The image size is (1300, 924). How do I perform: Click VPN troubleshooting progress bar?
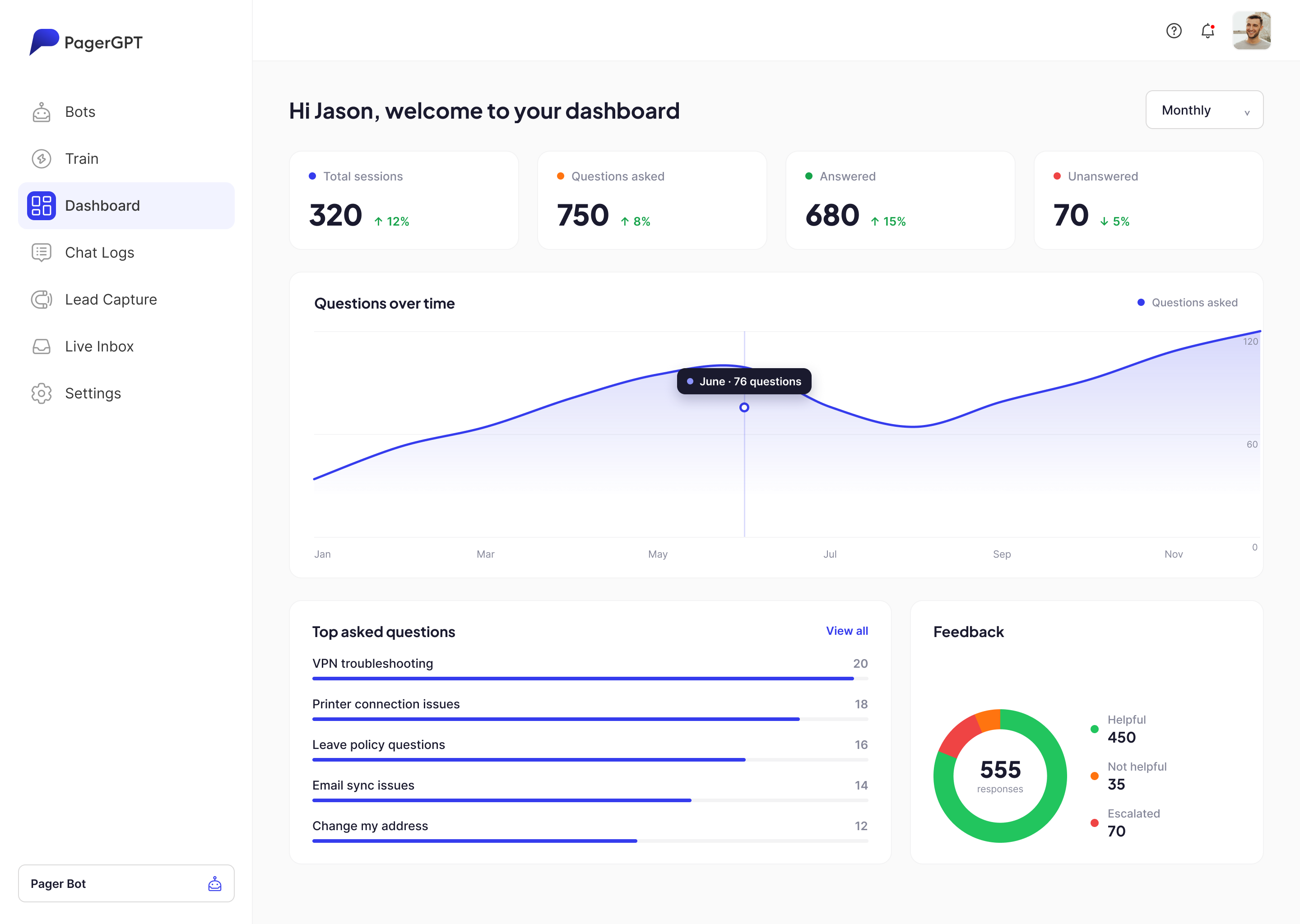[590, 679]
